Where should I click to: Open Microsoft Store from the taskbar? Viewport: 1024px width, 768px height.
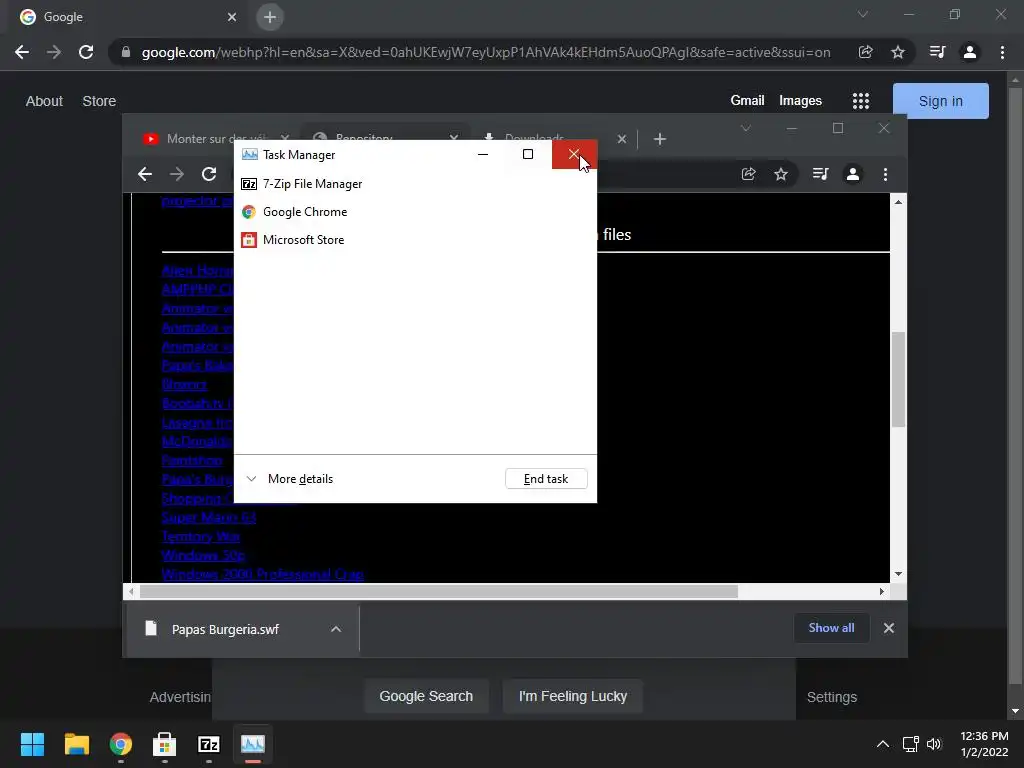165,744
